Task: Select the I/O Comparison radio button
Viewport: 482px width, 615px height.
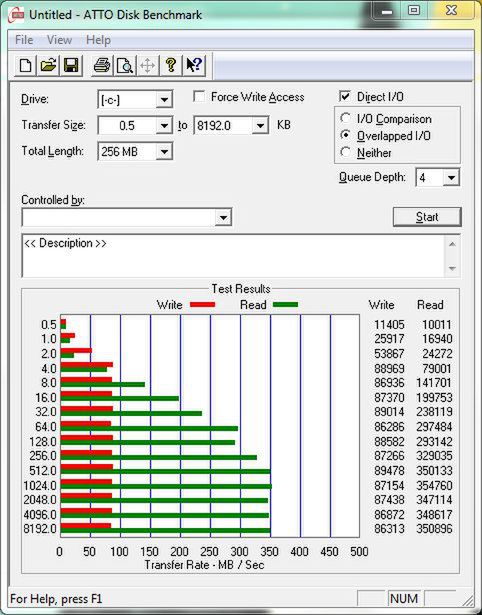Action: click(346, 118)
